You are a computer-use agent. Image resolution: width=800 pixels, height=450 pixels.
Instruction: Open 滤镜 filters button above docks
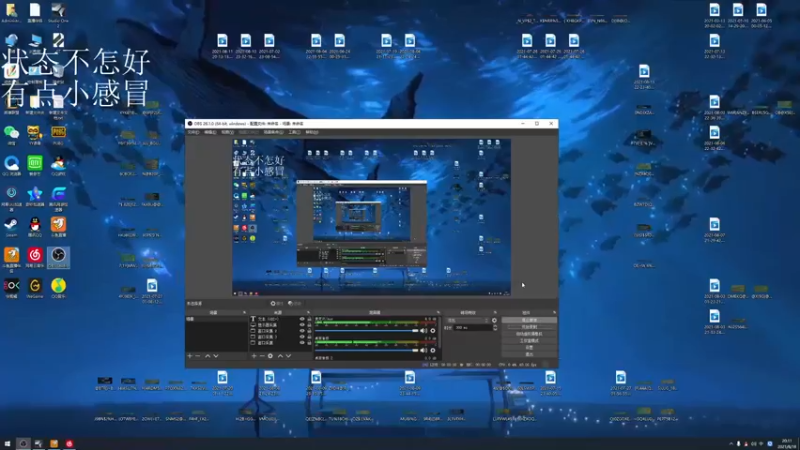pos(295,303)
